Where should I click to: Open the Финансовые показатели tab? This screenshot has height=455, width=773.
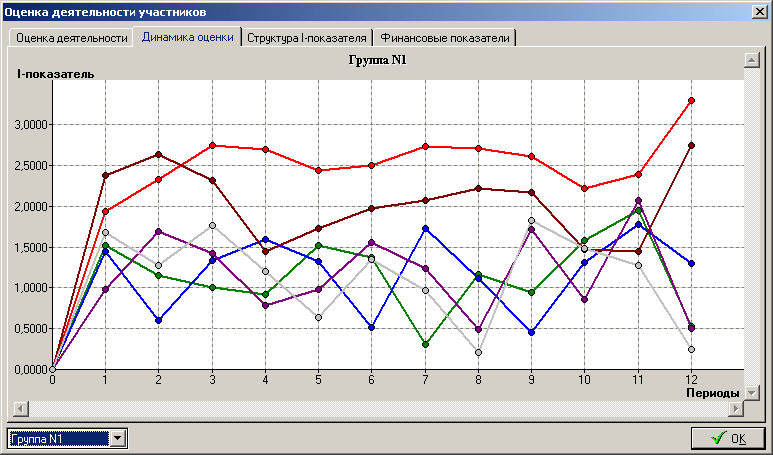pyautogui.click(x=445, y=38)
